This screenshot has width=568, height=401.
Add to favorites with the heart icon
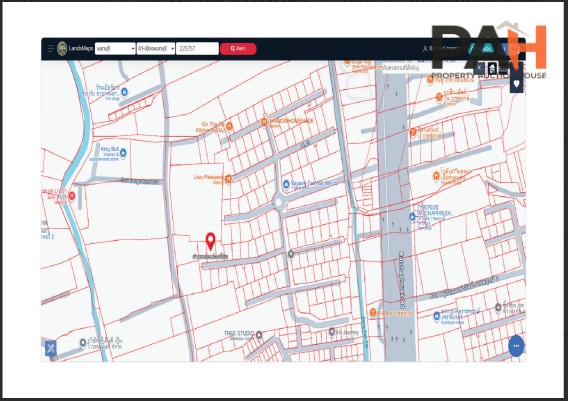click(517, 84)
